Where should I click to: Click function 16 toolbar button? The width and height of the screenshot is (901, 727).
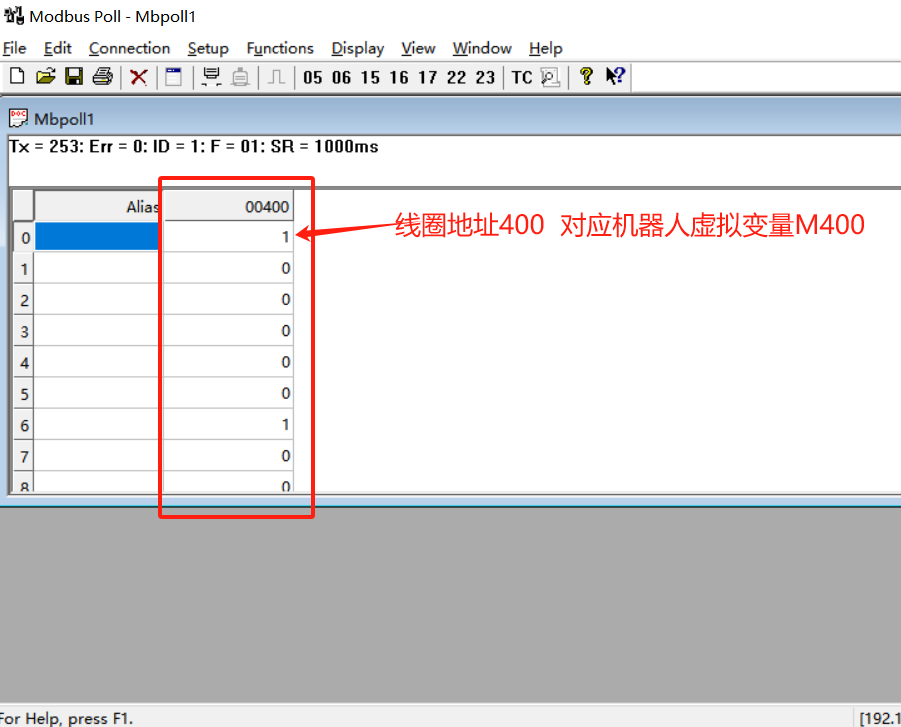[x=399, y=77]
